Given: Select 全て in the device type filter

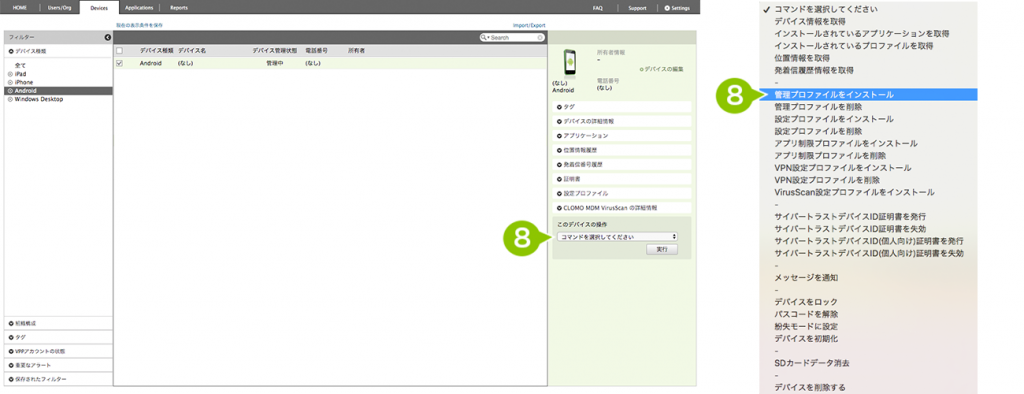Looking at the screenshot, I should [x=20, y=65].
